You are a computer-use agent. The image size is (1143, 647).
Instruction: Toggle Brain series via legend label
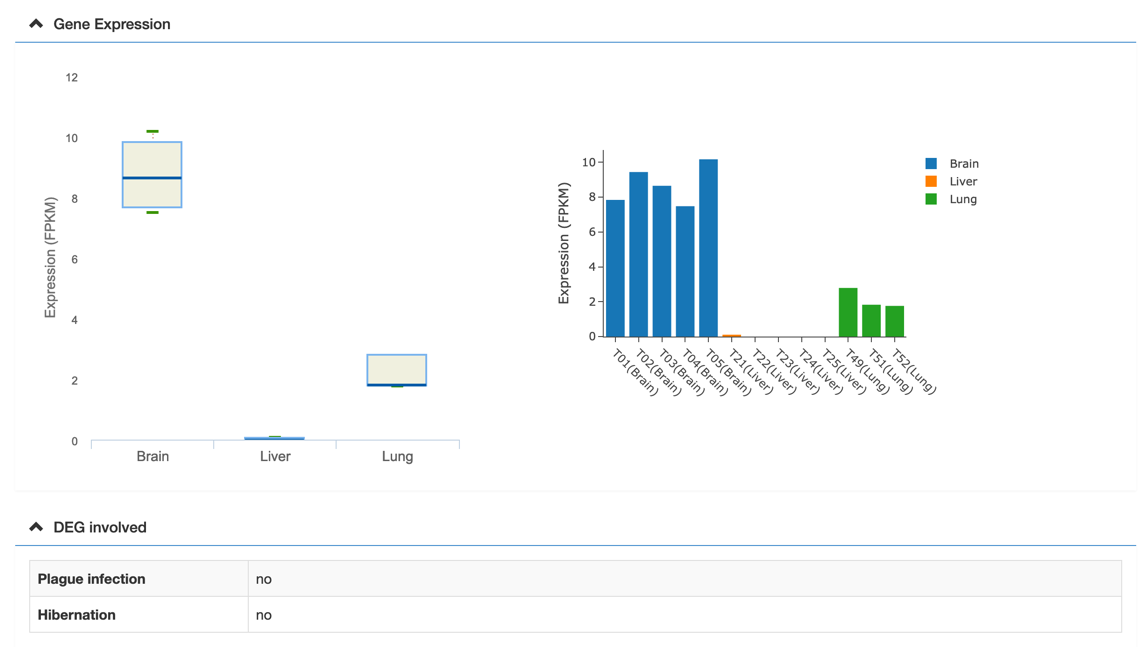click(x=964, y=163)
